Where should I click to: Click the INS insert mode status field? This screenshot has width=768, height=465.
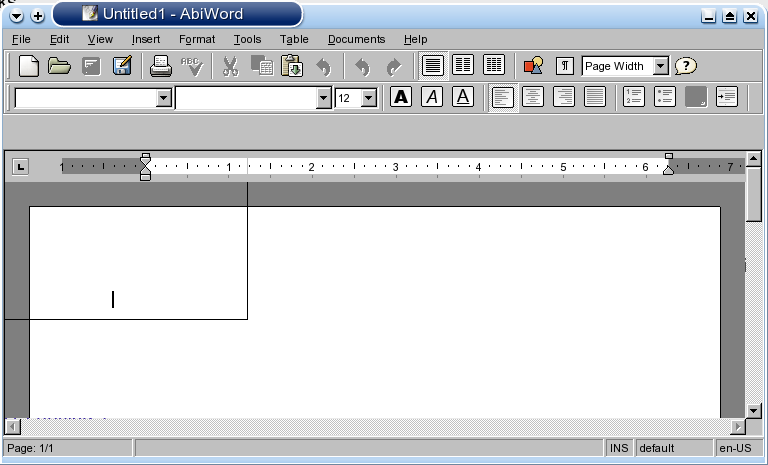[619, 449]
